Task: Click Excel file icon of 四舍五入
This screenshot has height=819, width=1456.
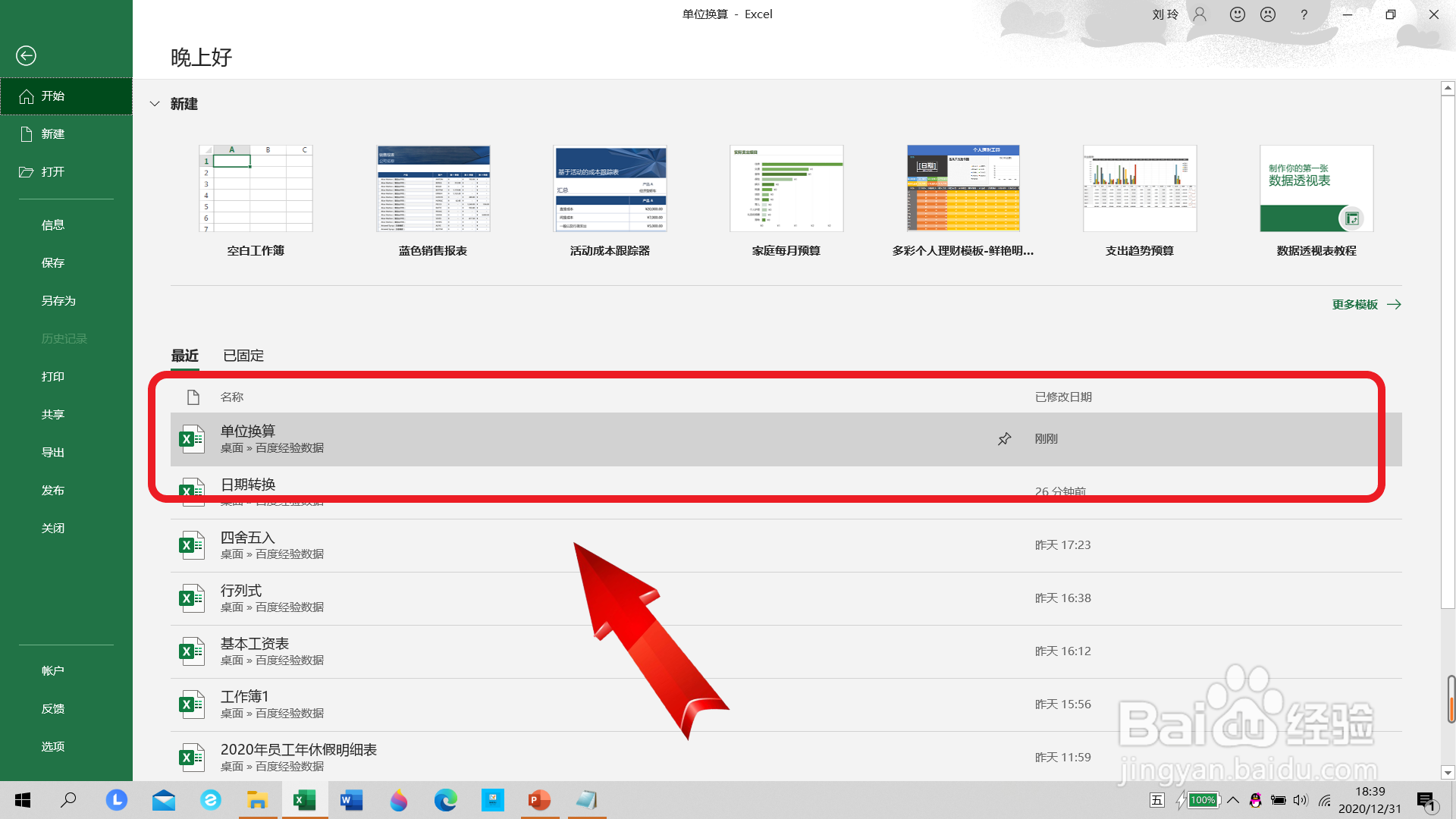Action: click(191, 545)
